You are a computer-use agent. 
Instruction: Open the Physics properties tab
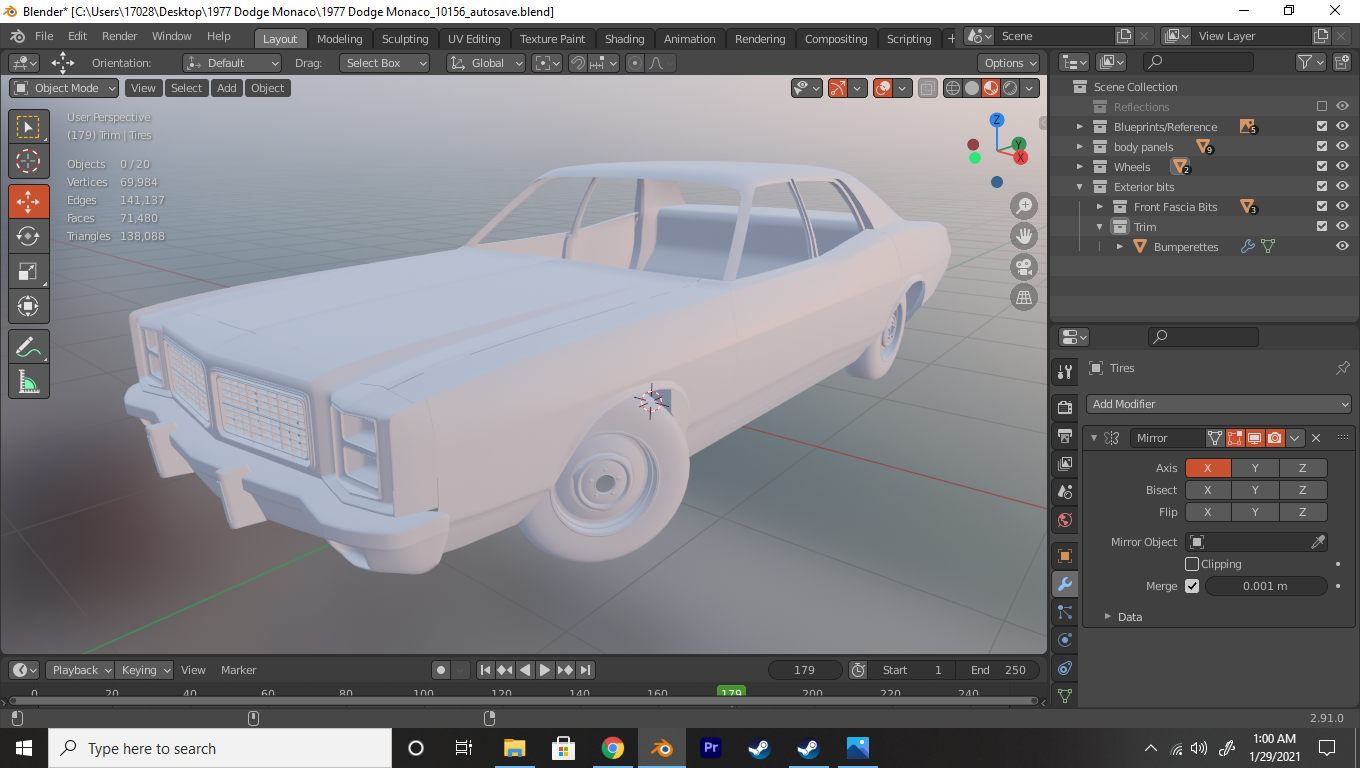click(x=1064, y=640)
